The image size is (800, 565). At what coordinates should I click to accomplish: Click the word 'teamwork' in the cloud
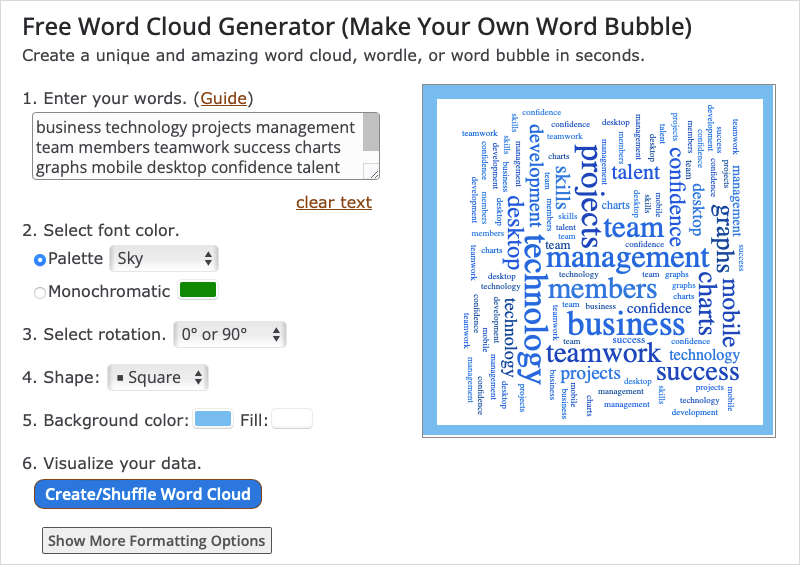[603, 353]
